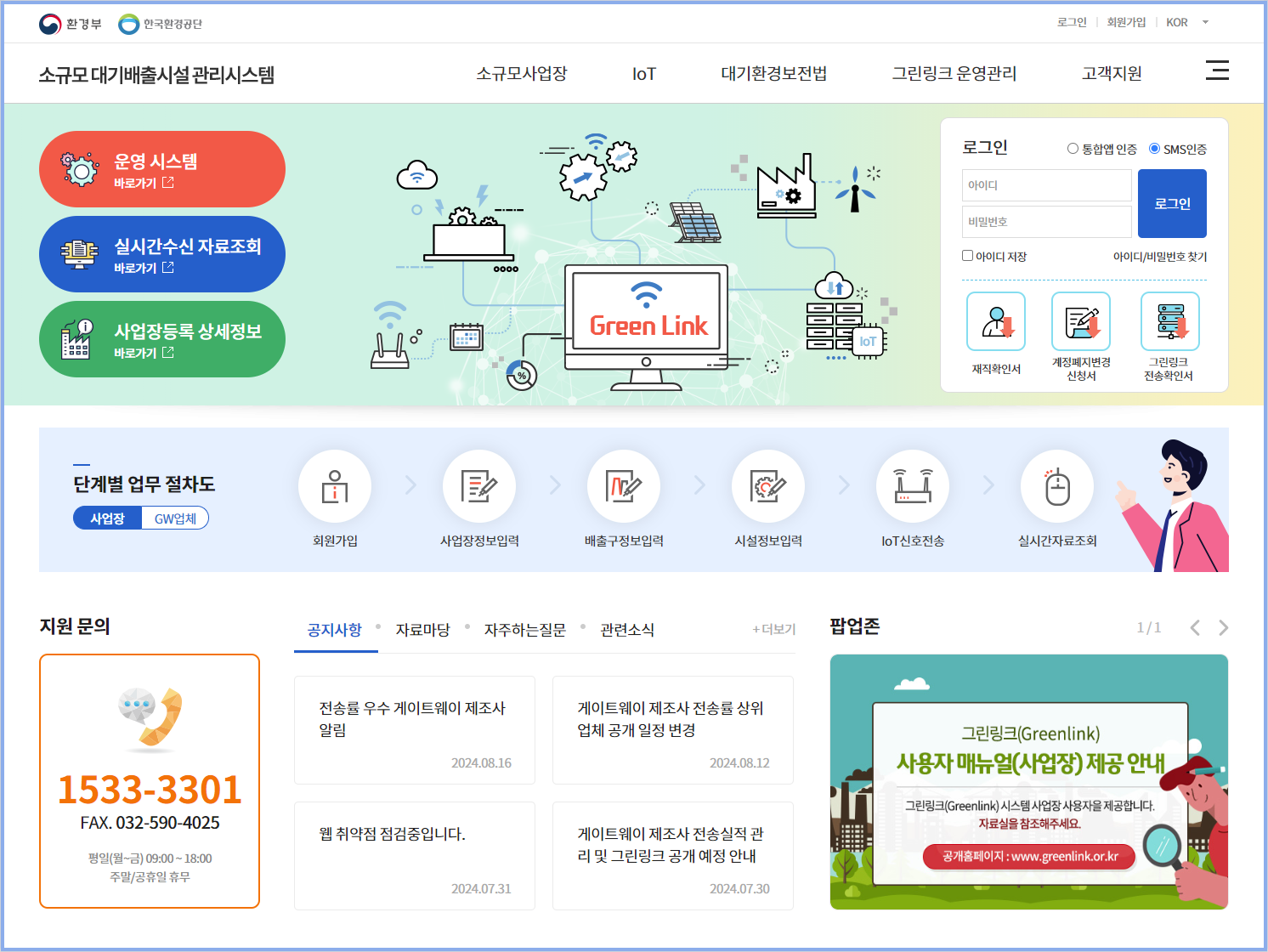Select the 회원가입 step icon
This screenshot has height=952, width=1268.
point(335,486)
